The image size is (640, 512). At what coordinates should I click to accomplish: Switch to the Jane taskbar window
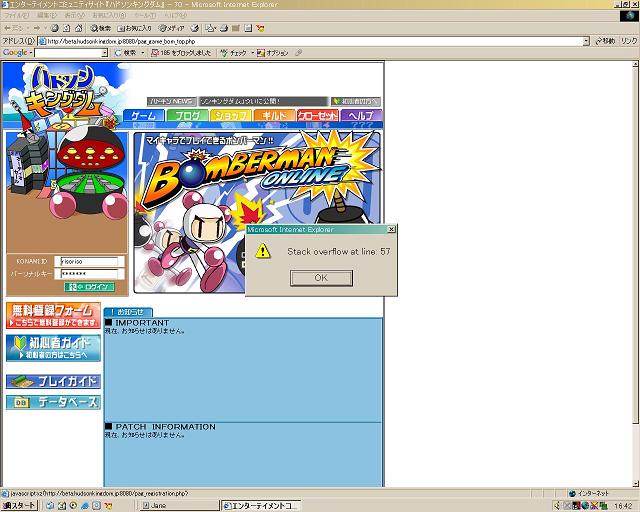178,505
